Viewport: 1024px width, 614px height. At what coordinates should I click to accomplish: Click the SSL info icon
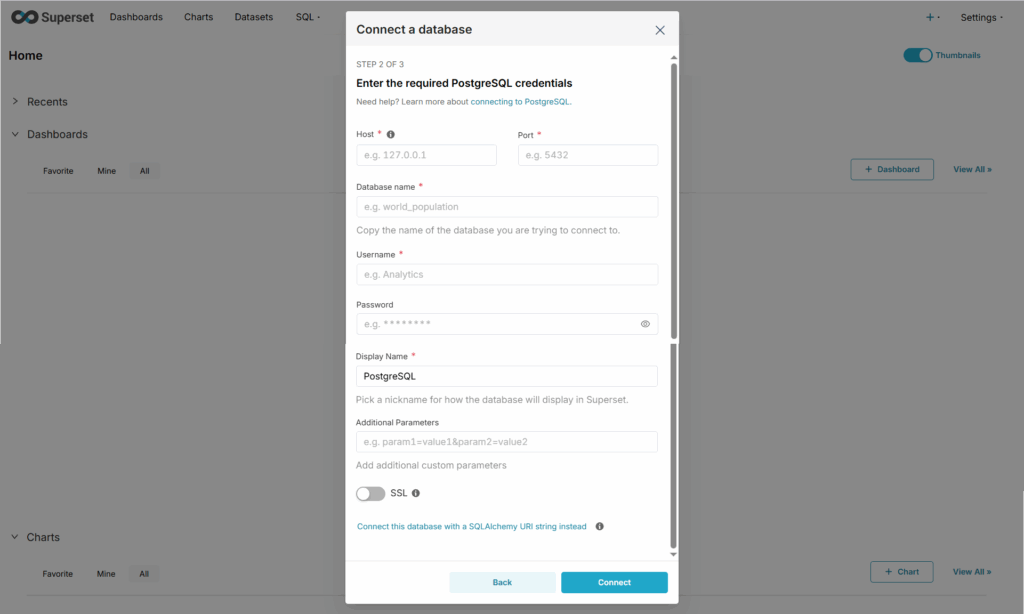pos(416,493)
